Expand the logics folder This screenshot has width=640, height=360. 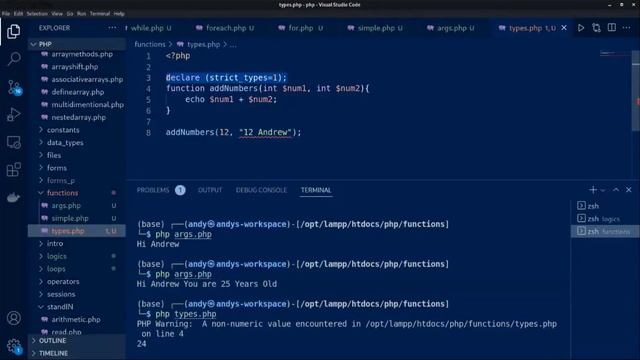click(x=77, y=256)
